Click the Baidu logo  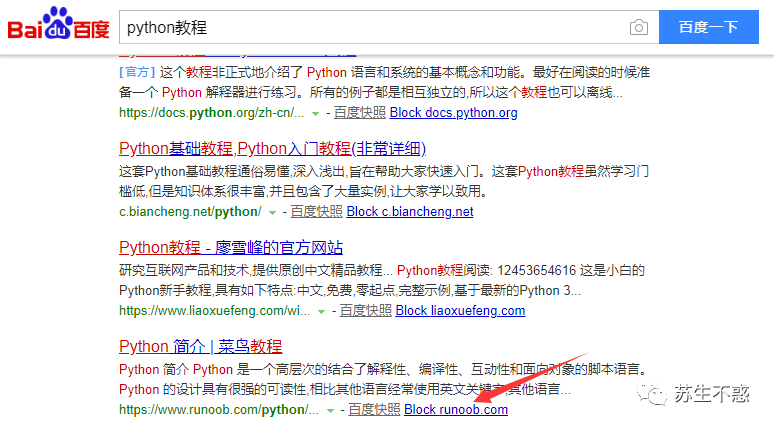pyautogui.click(x=58, y=24)
